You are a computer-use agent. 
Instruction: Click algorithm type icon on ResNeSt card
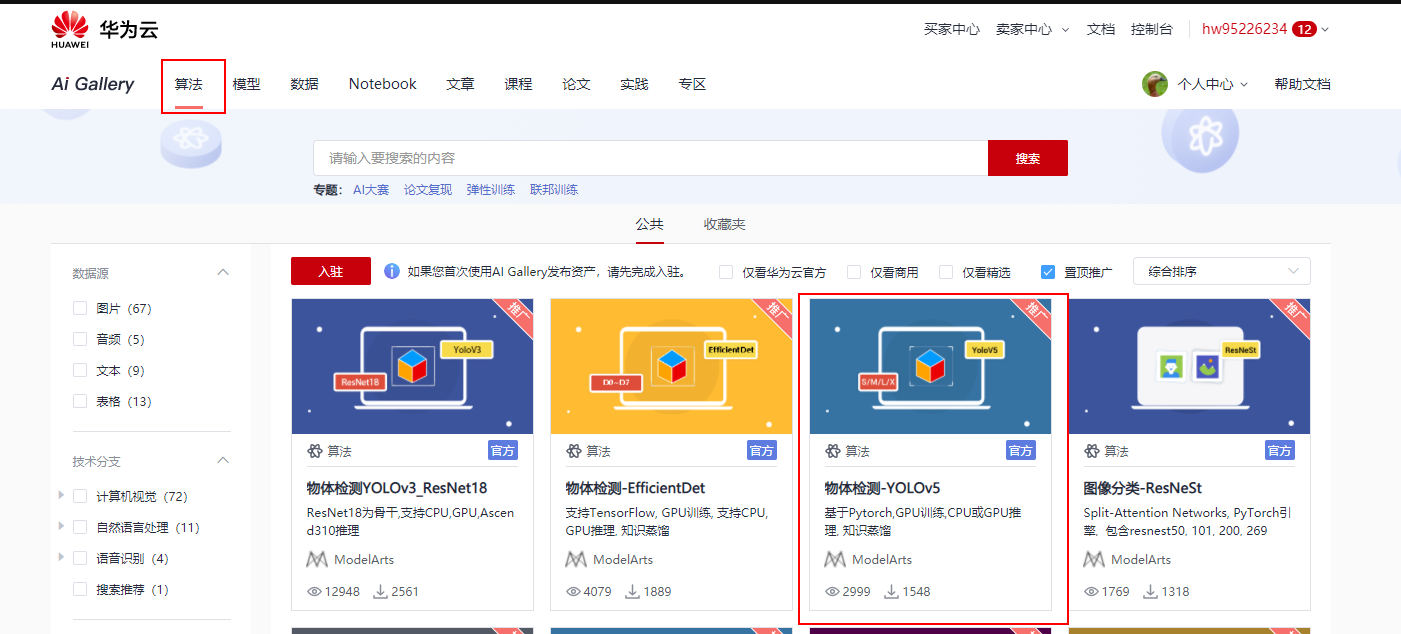(1091, 451)
